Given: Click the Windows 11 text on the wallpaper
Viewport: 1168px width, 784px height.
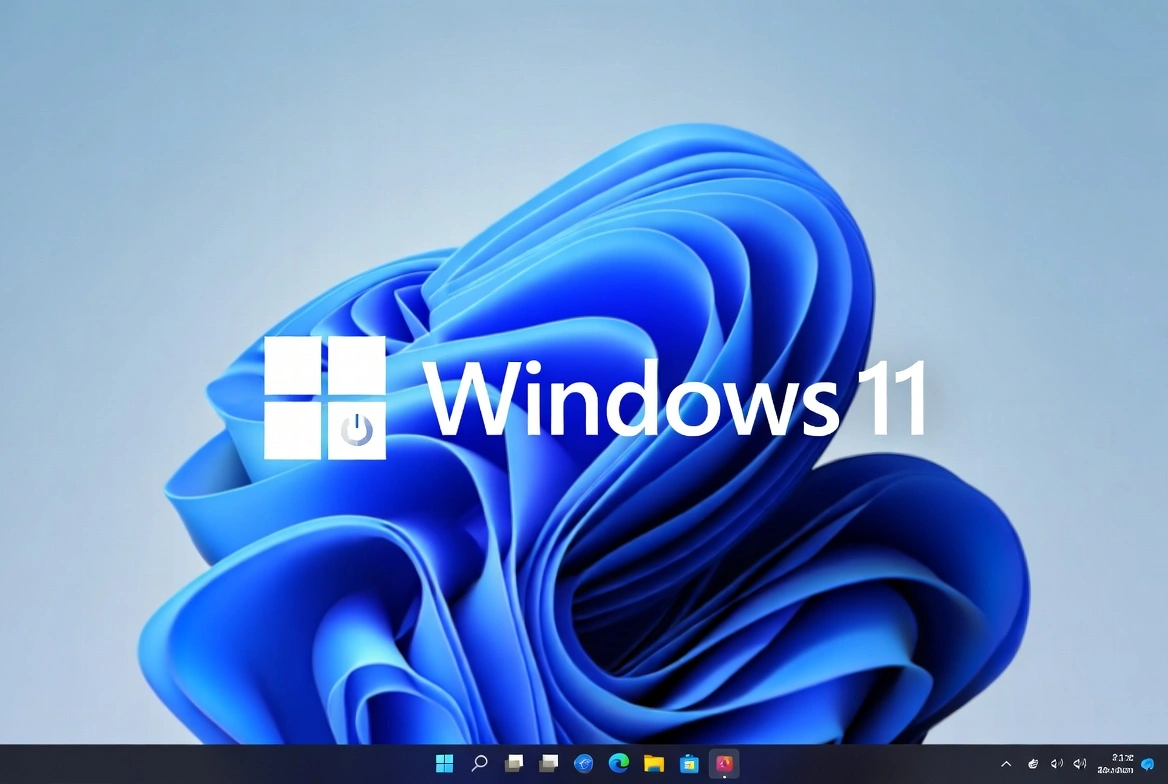Looking at the screenshot, I should 680,400.
